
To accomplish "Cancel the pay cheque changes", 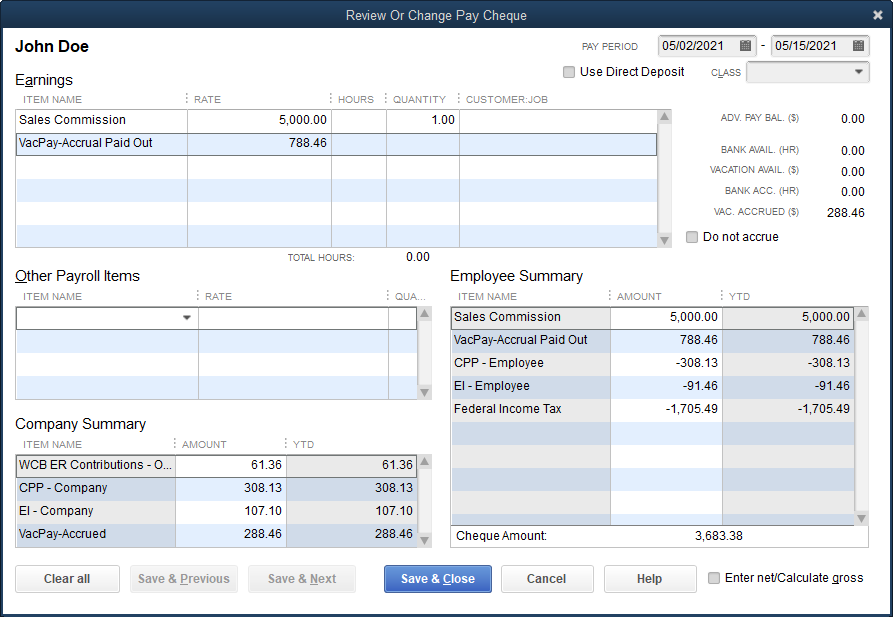I will click(x=547, y=578).
